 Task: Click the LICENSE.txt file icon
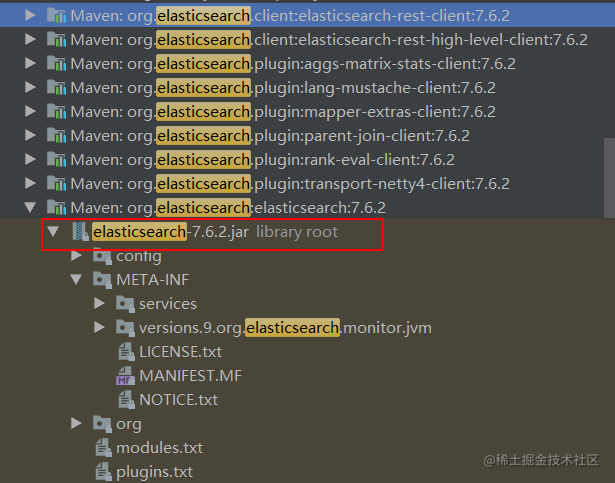(127, 352)
